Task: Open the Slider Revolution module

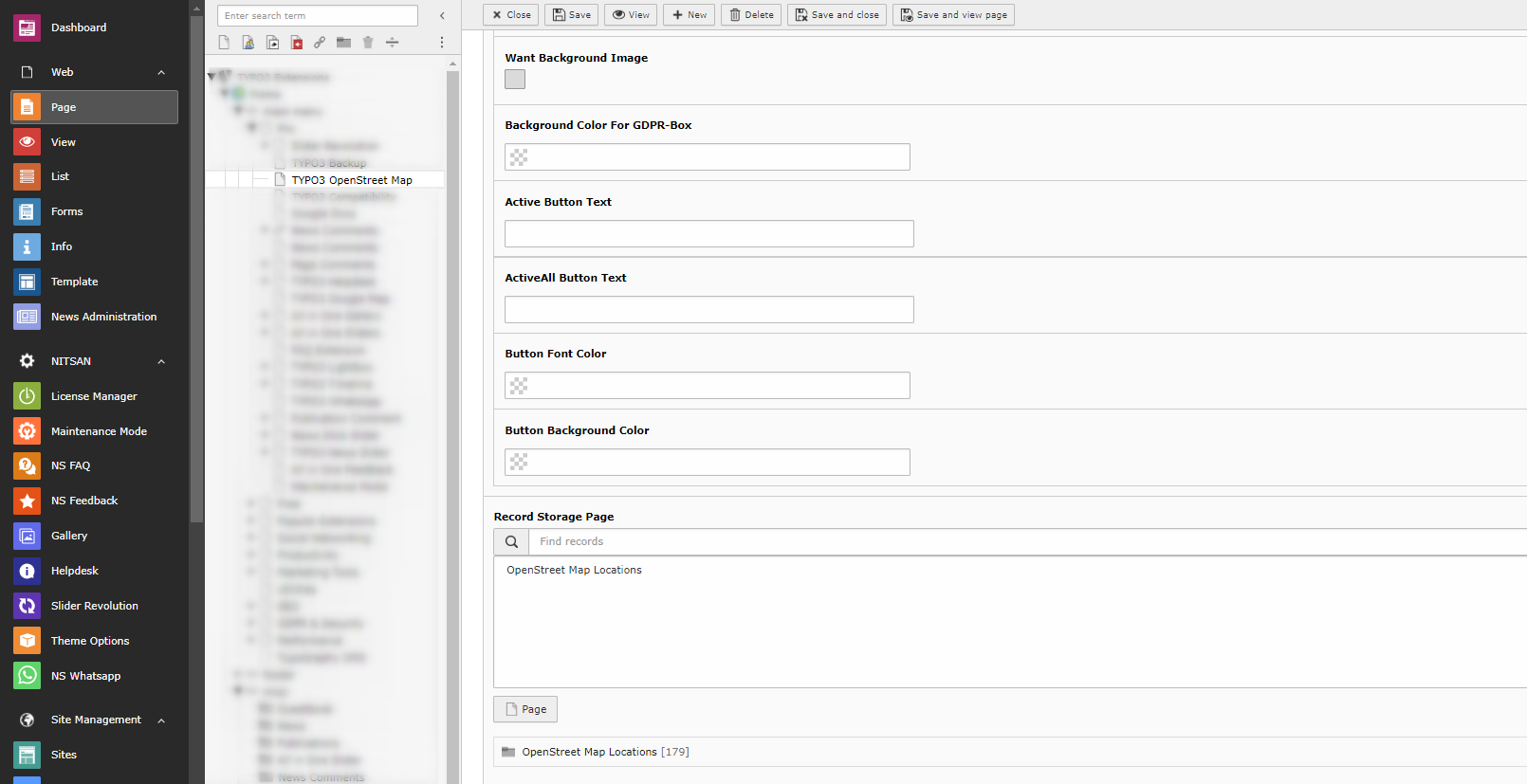Action: tap(93, 606)
